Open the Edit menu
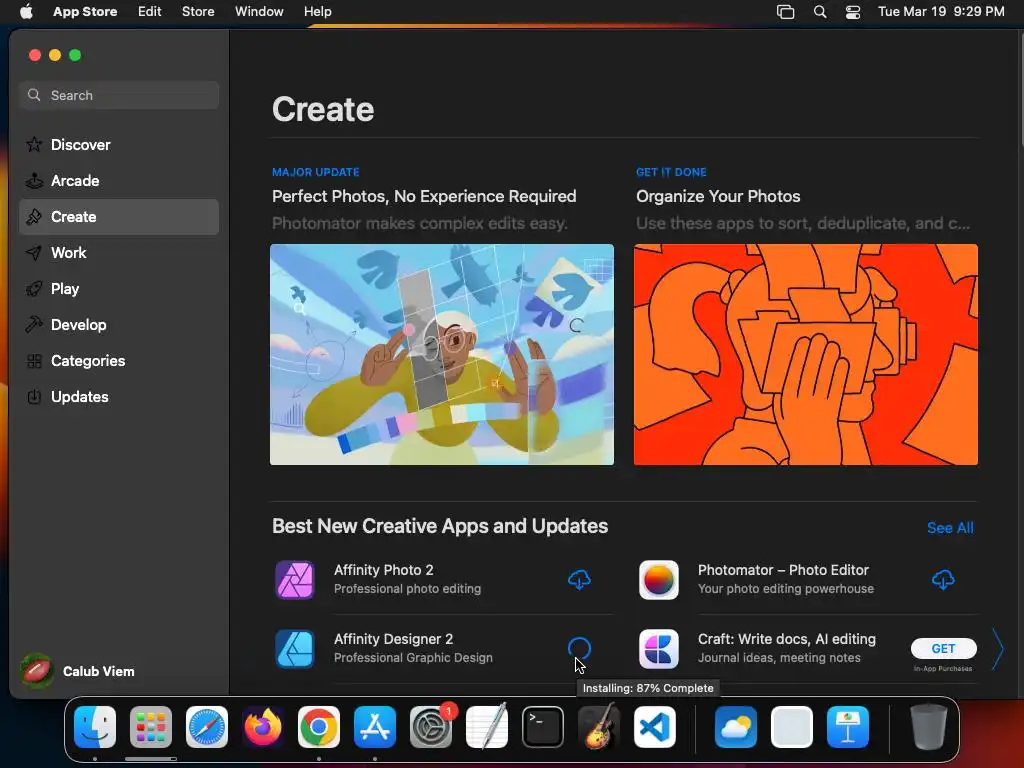This screenshot has height=768, width=1024. [150, 12]
